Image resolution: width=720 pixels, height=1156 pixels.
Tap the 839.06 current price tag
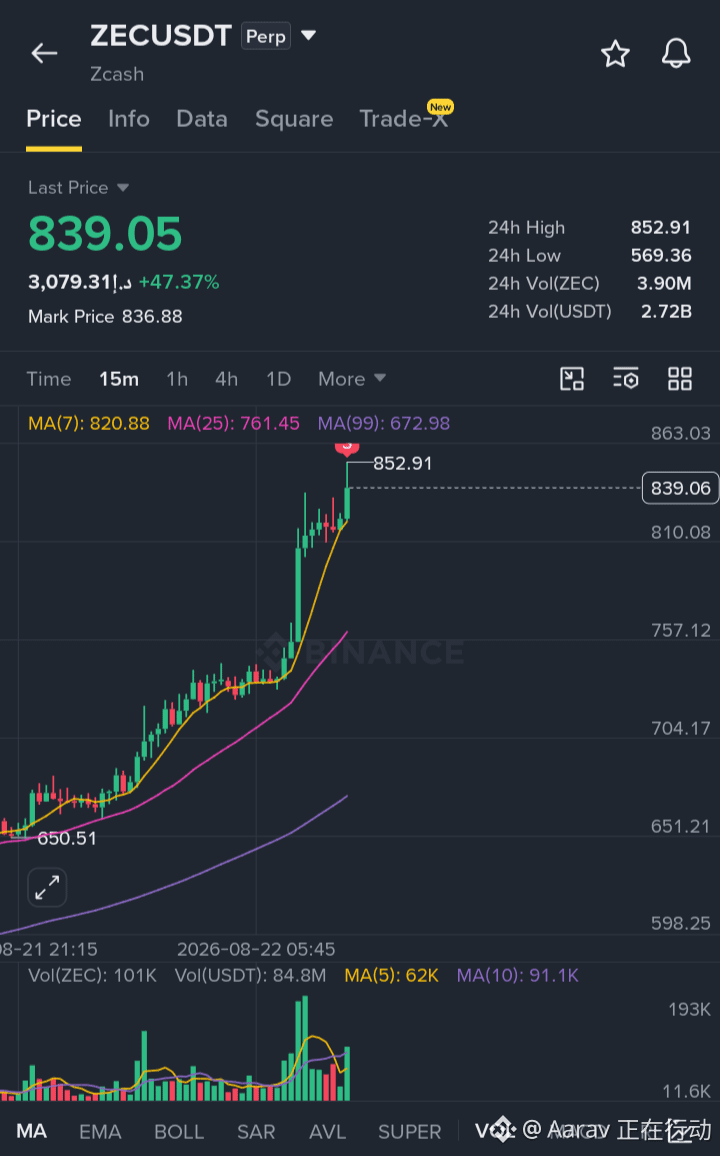(x=680, y=488)
